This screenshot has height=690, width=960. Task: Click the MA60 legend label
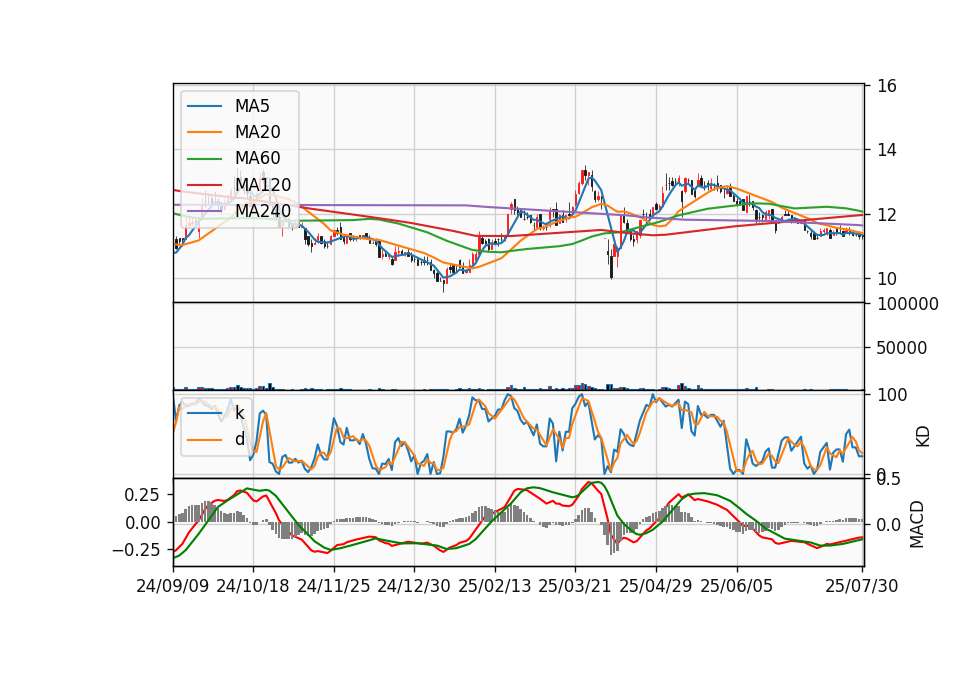pos(257,159)
